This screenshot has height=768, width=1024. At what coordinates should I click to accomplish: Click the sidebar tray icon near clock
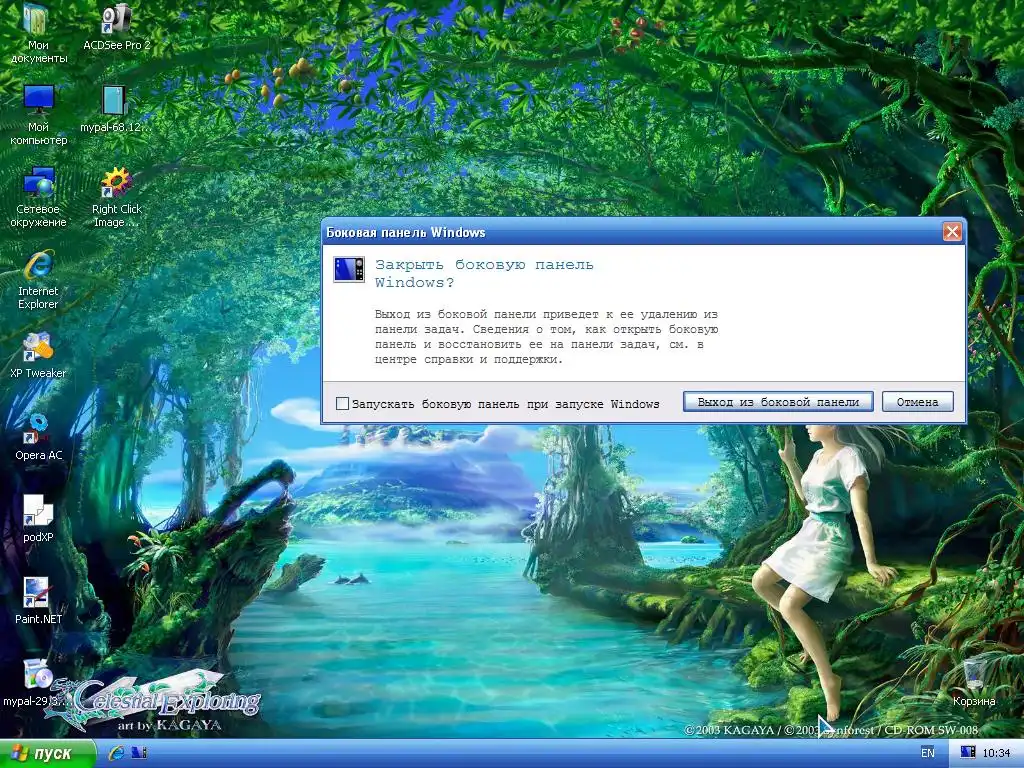click(x=968, y=753)
